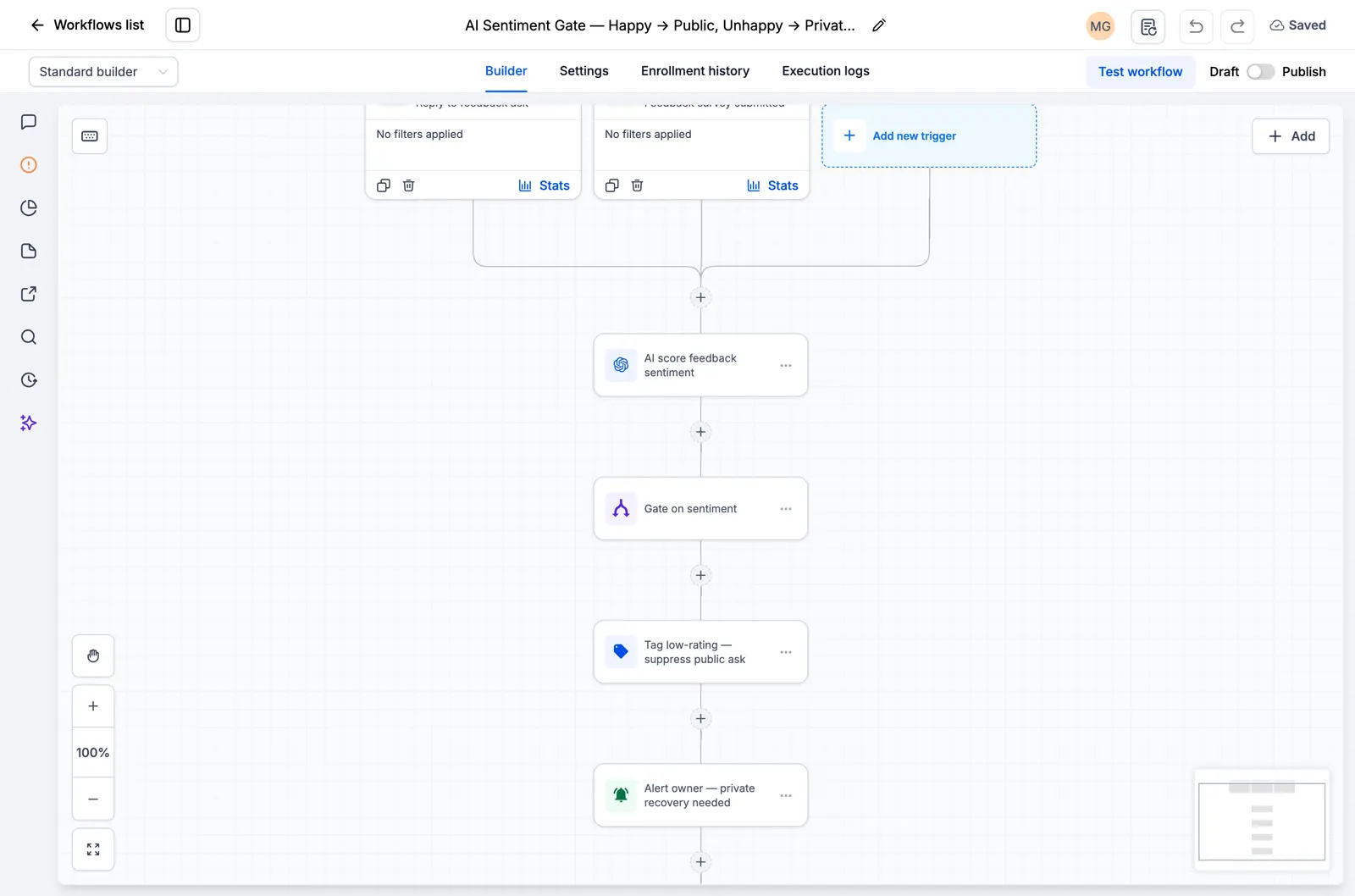Open the version history clock icon

coord(29,380)
